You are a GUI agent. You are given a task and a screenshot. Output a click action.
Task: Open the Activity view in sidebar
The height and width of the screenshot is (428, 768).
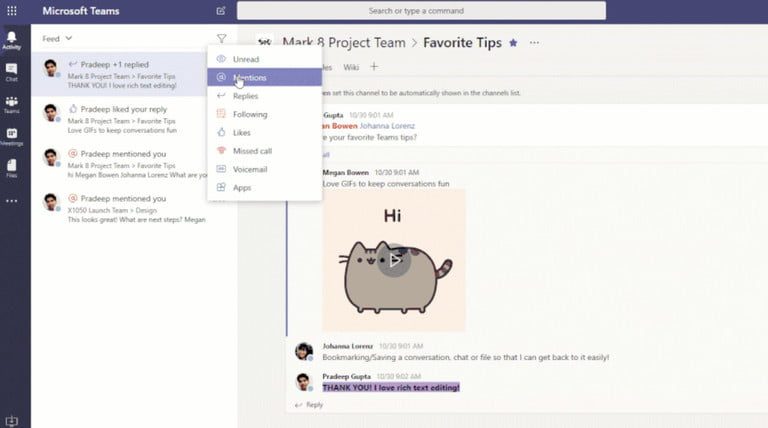tap(11, 38)
